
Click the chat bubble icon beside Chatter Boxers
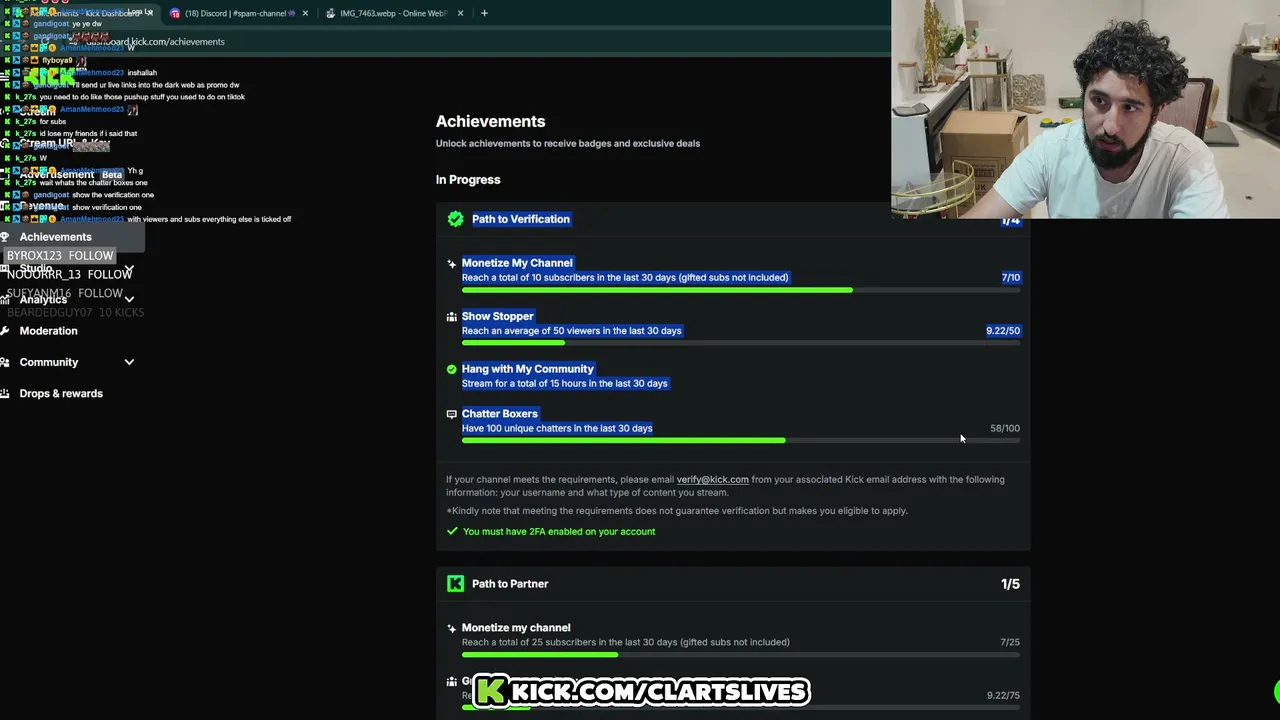tap(451, 414)
